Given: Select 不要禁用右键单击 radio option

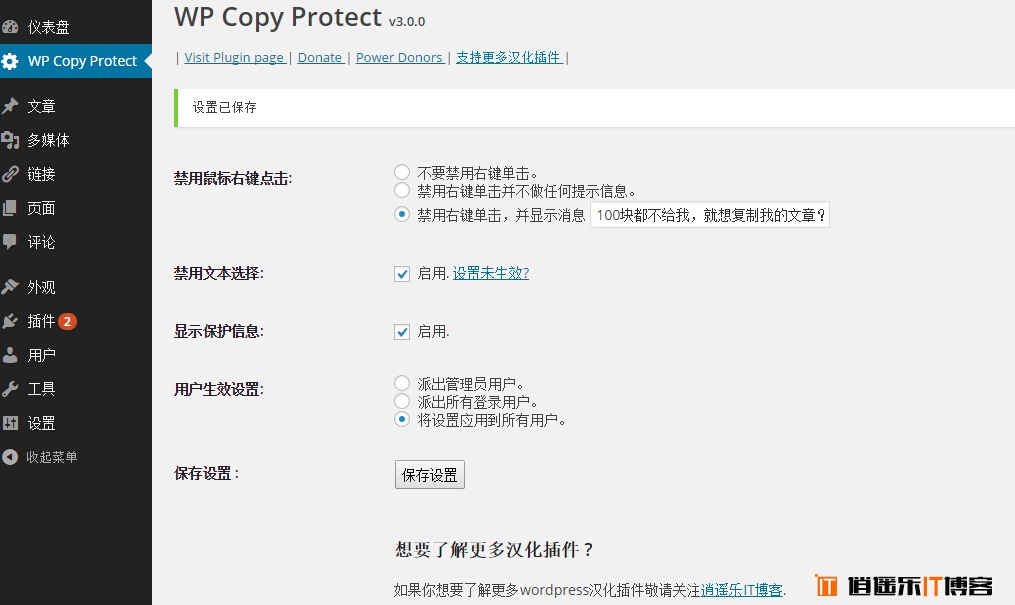Looking at the screenshot, I should click(402, 172).
